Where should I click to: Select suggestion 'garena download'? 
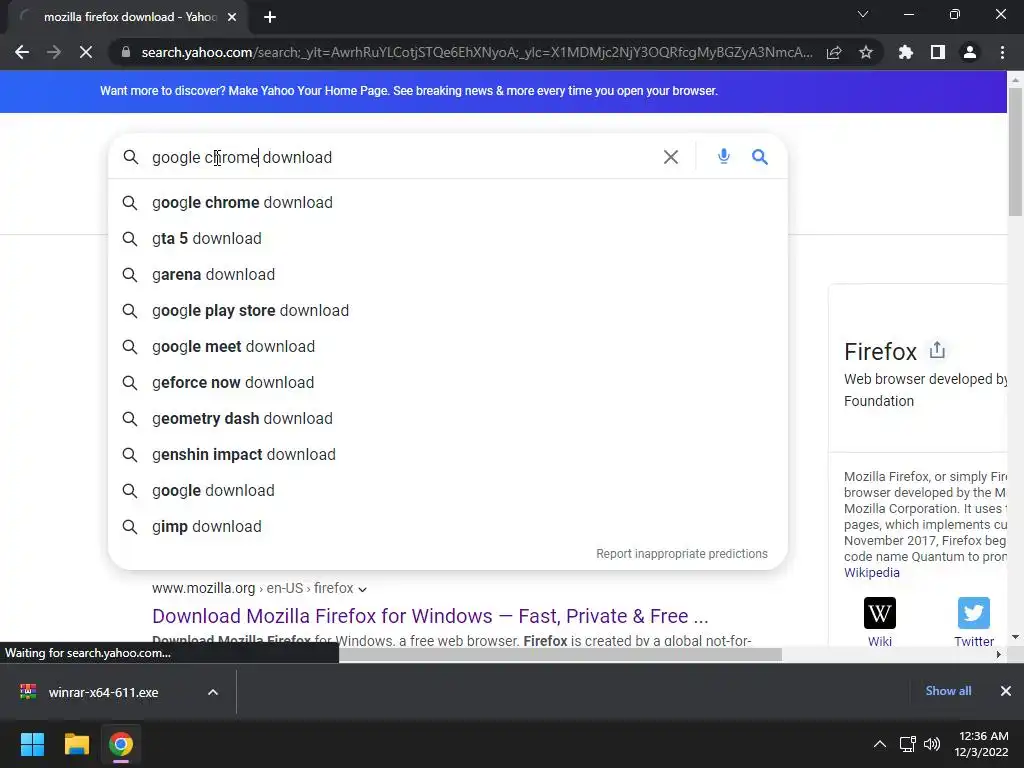tap(447, 274)
